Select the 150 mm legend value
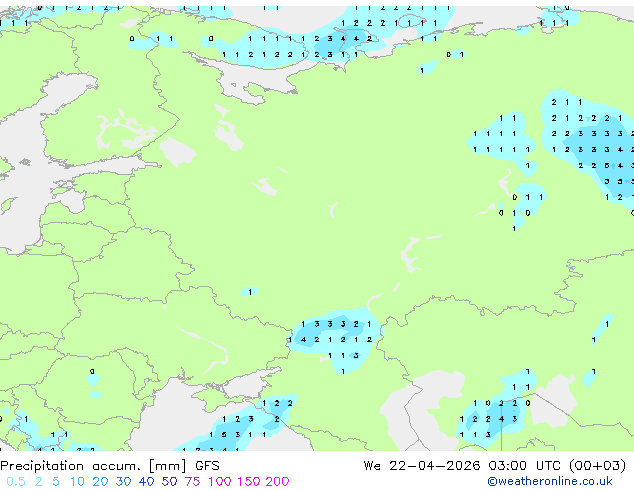Viewport: 634px width, 490px height. pyautogui.click(x=249, y=482)
